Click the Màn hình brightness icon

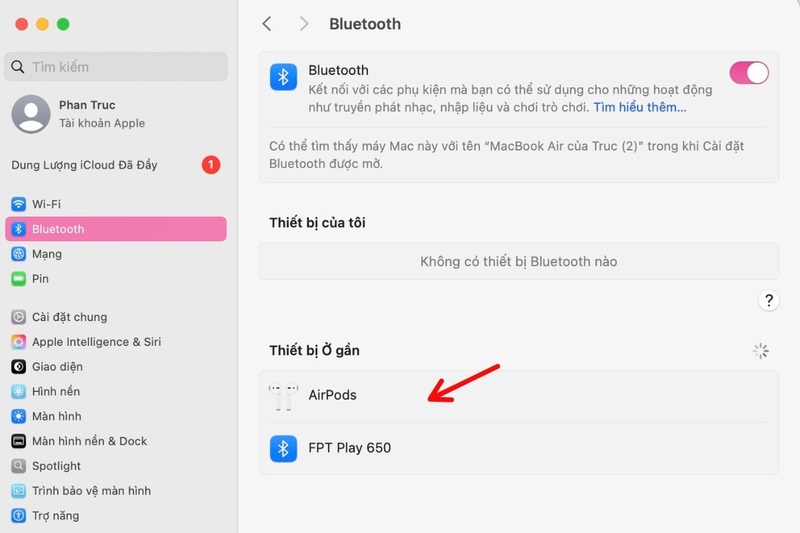(x=18, y=416)
